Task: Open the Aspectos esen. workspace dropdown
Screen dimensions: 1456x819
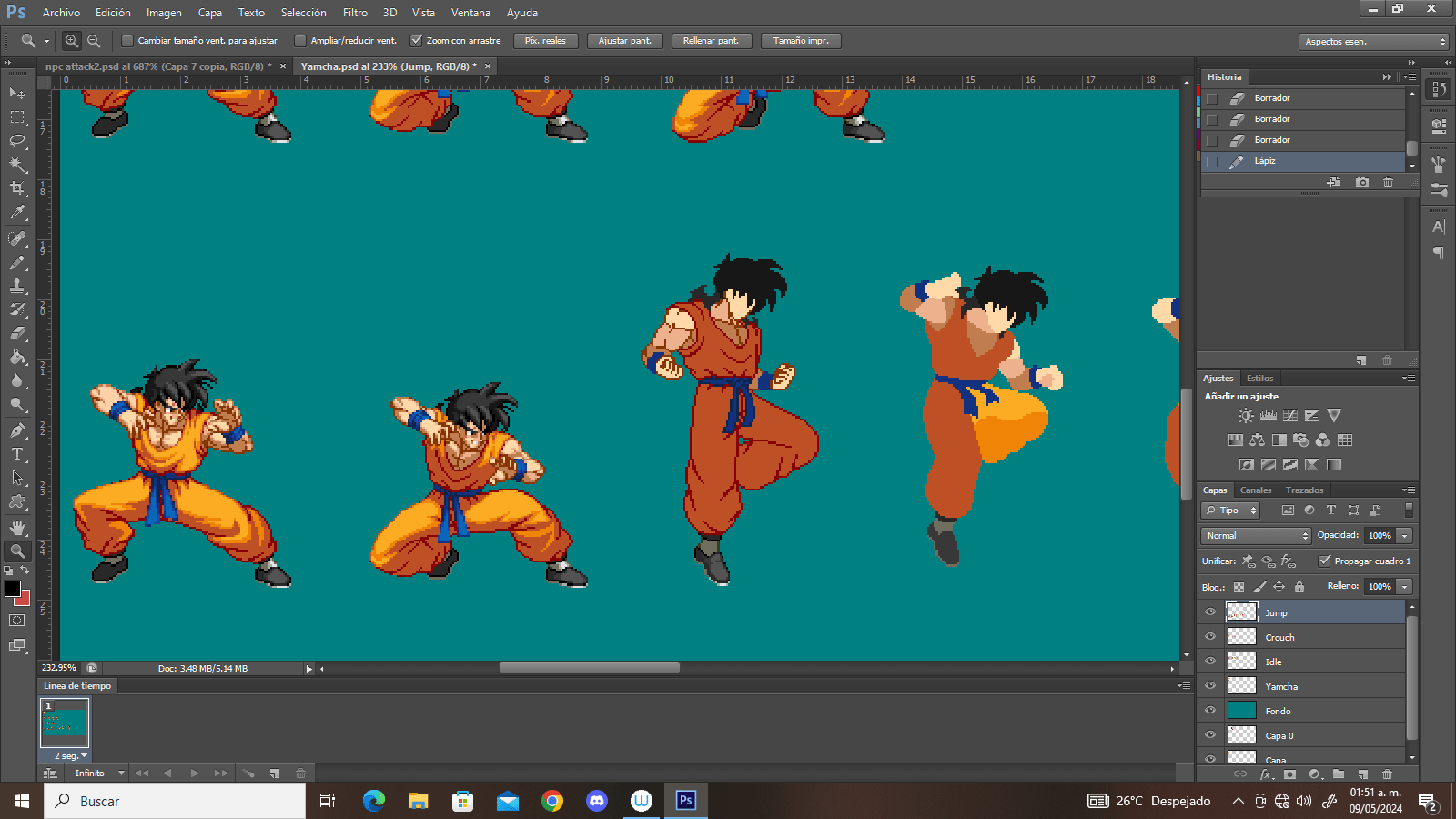Action: click(1373, 42)
